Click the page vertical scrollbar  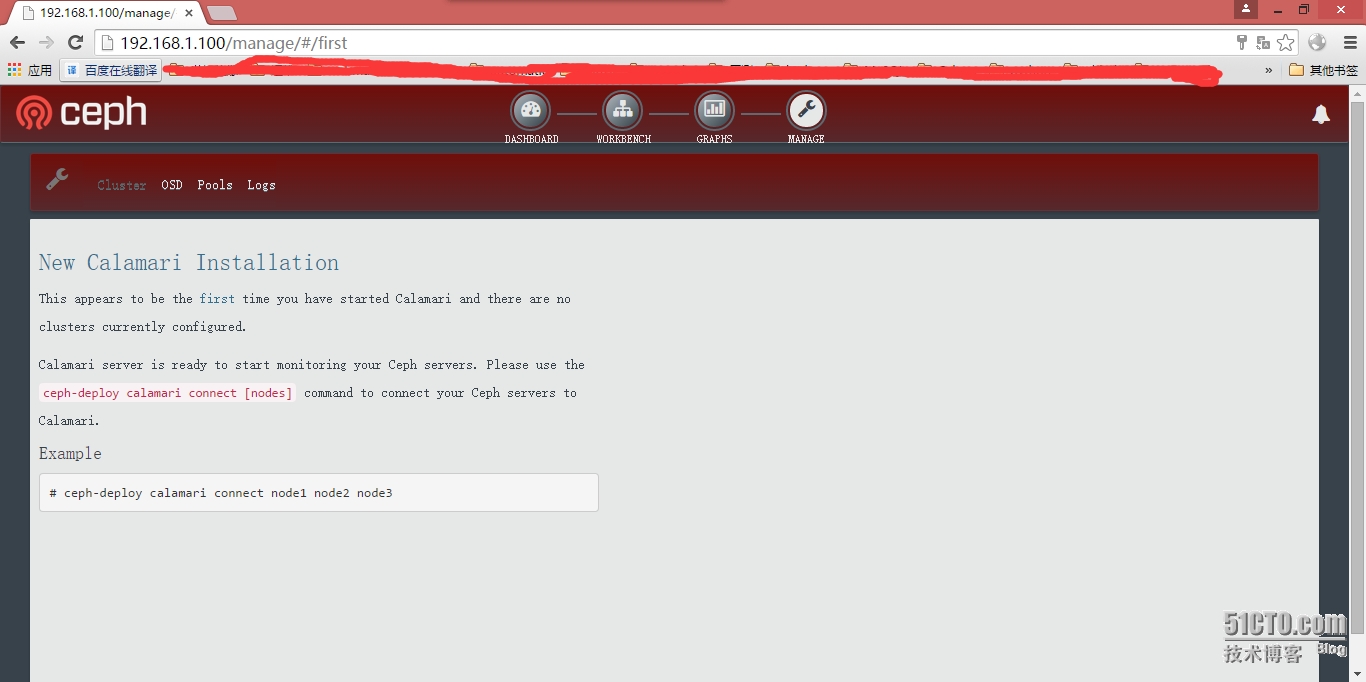[x=1357, y=370]
